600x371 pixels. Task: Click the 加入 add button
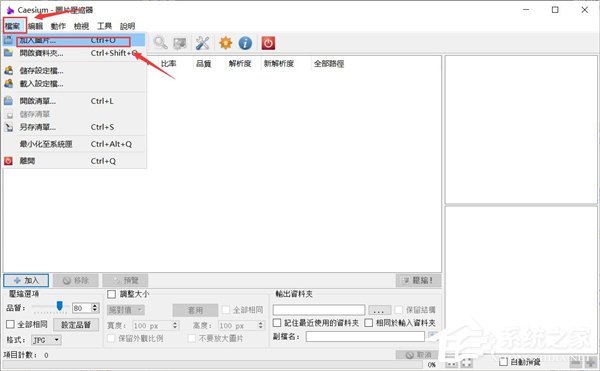[26, 280]
